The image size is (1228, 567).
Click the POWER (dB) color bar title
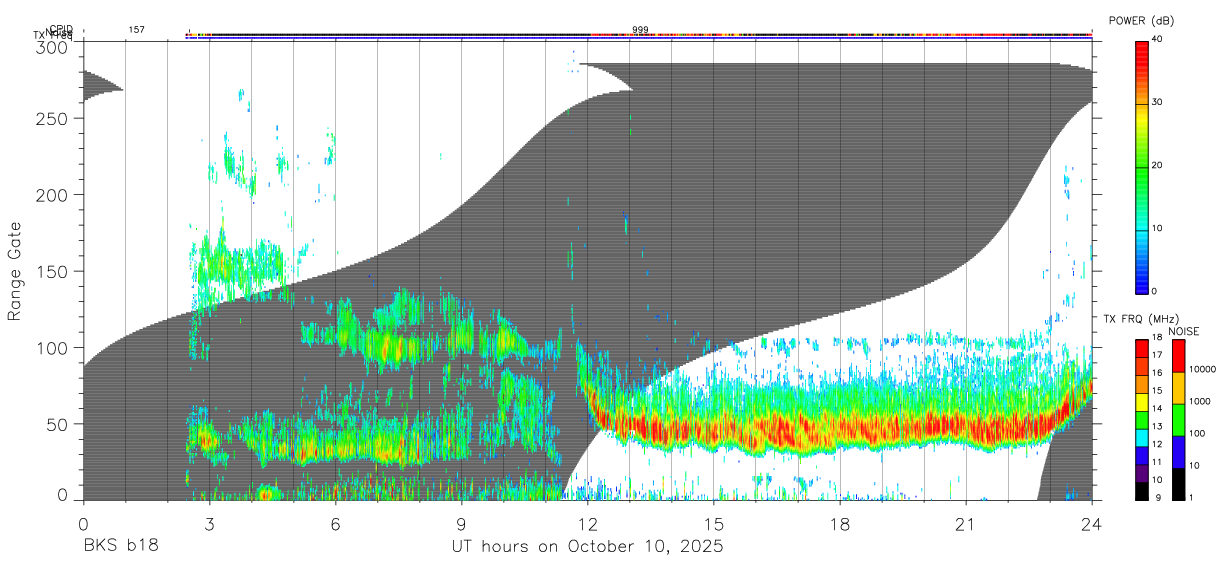point(1143,21)
